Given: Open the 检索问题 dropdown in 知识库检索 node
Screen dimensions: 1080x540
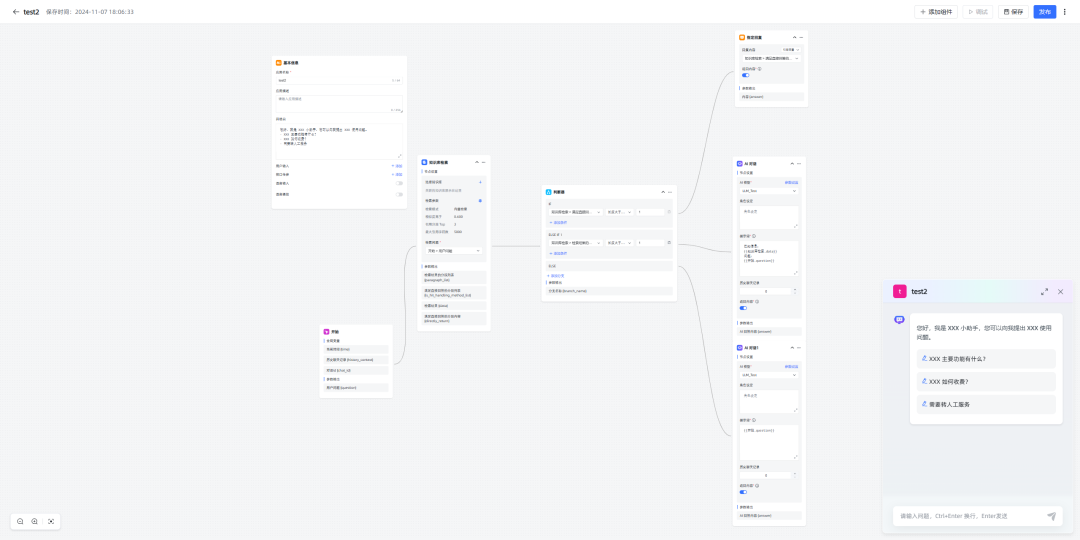Looking at the screenshot, I should (x=452, y=251).
